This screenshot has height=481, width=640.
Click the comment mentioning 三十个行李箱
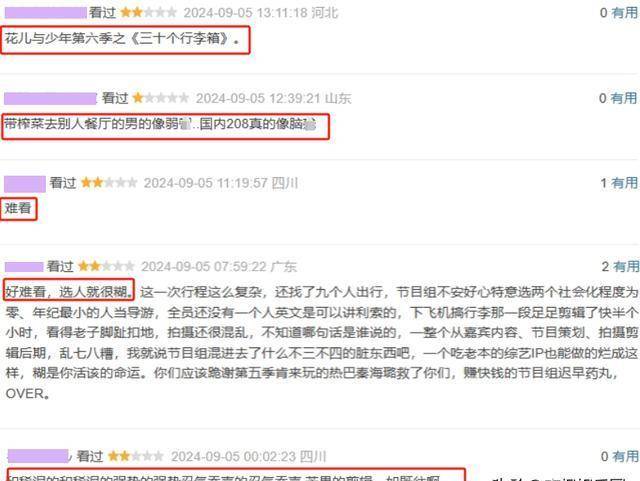122,39
